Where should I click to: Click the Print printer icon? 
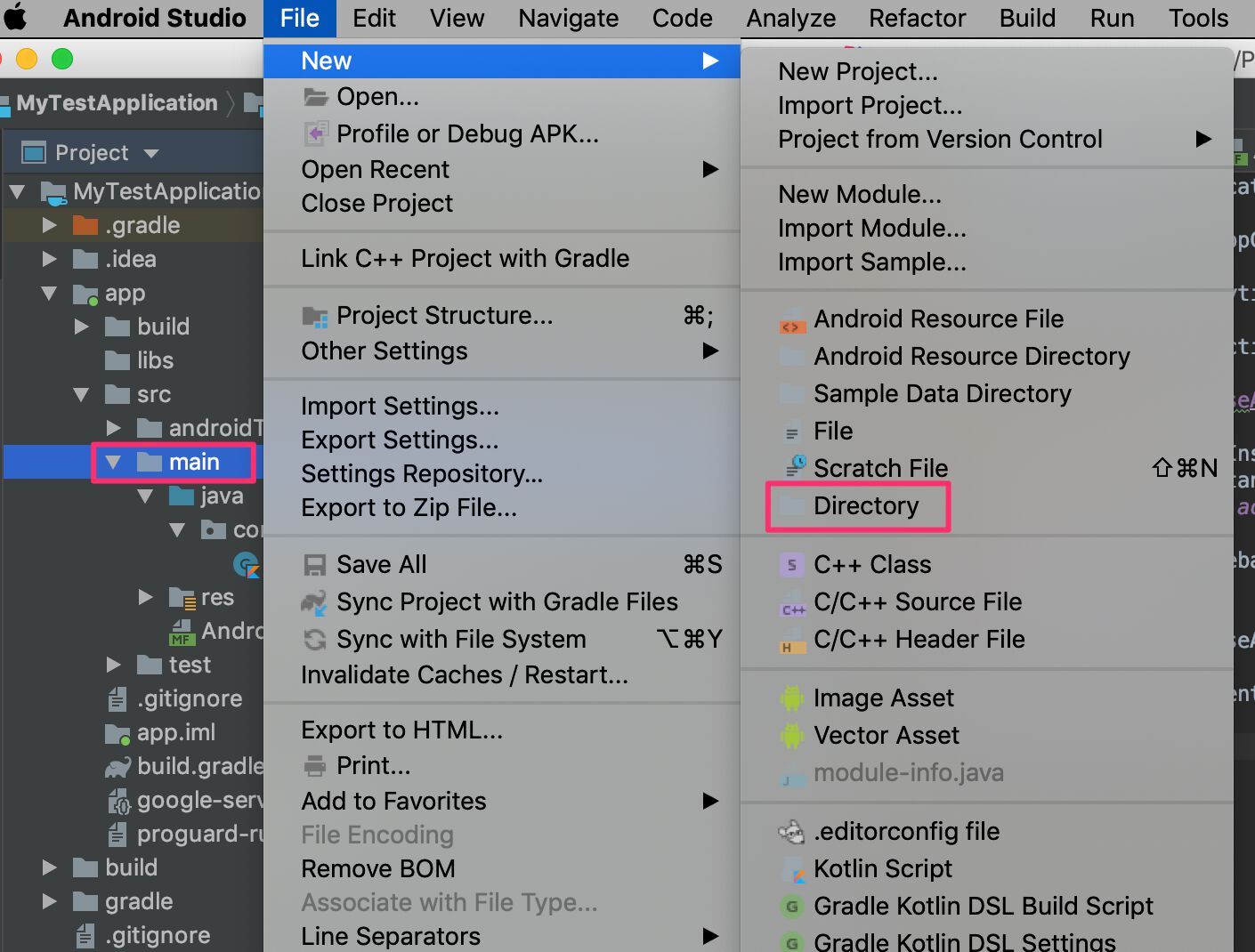click(x=315, y=766)
